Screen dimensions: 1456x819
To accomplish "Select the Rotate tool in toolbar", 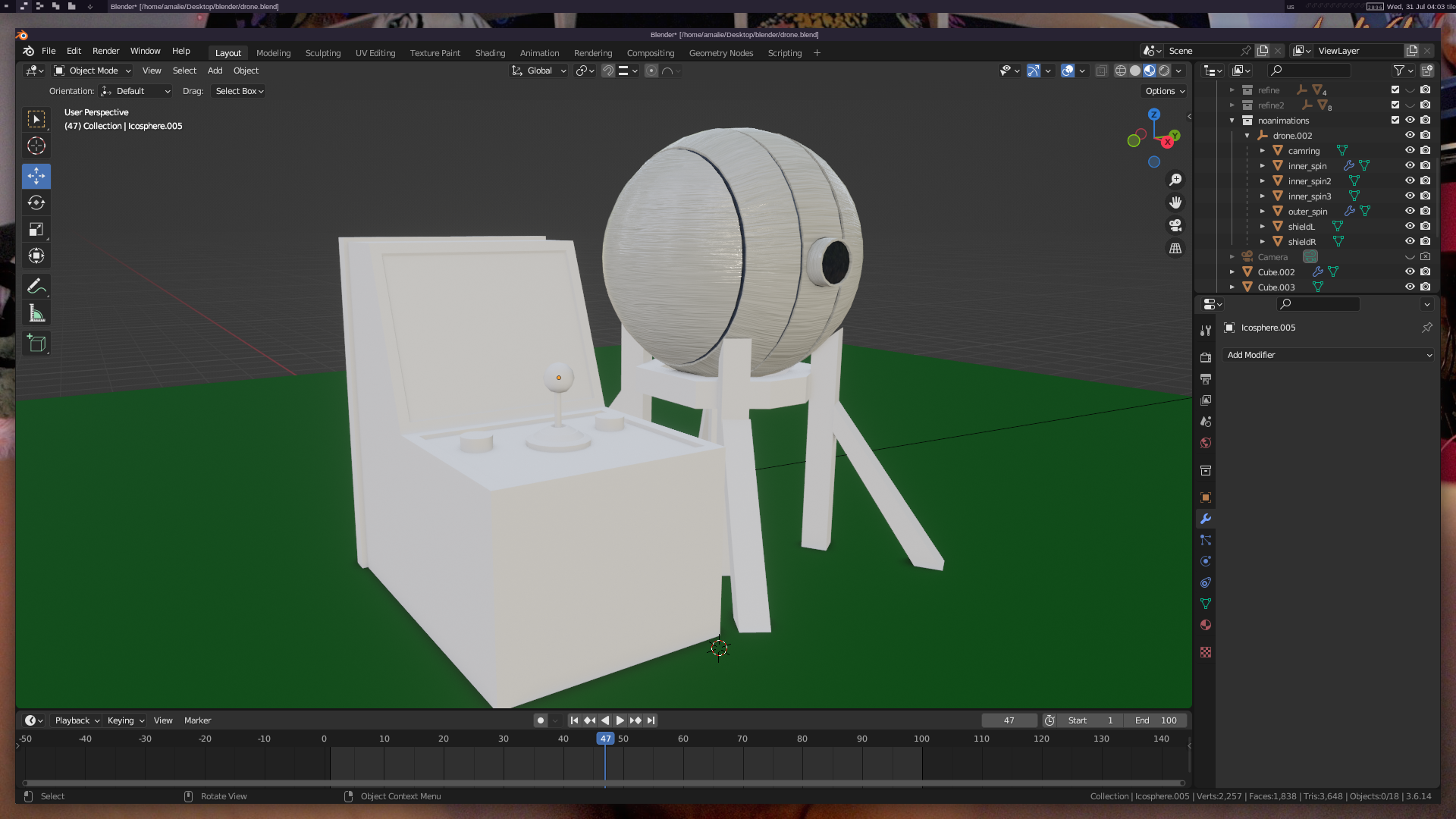I will [36, 202].
